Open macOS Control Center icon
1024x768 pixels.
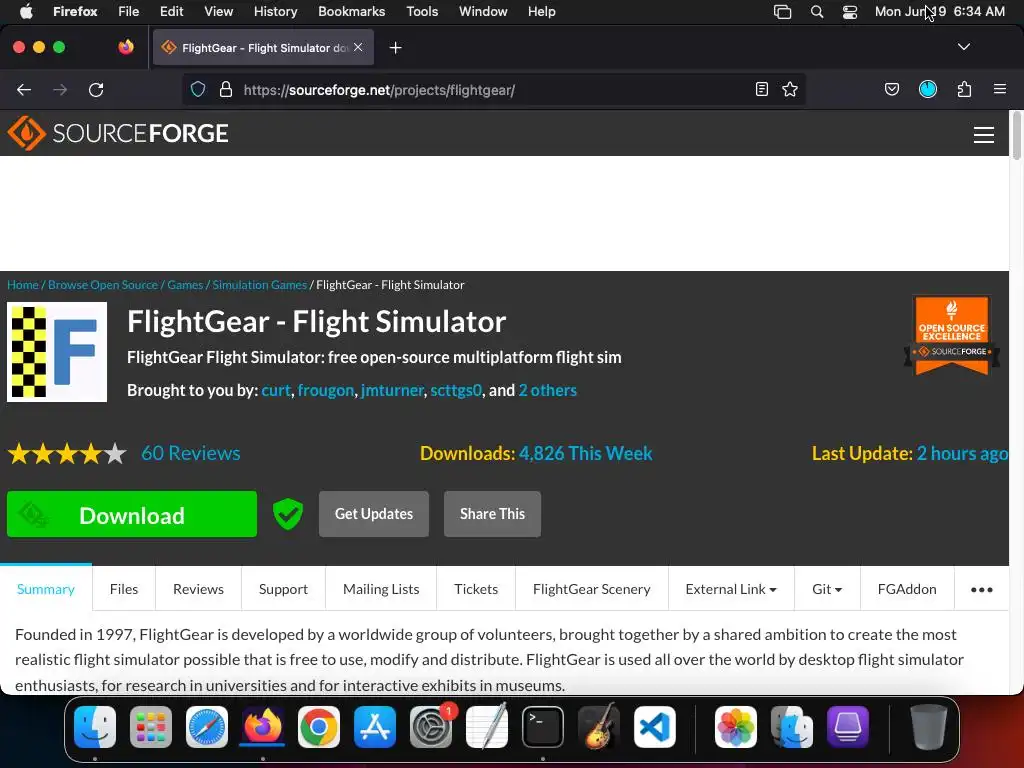(x=850, y=12)
